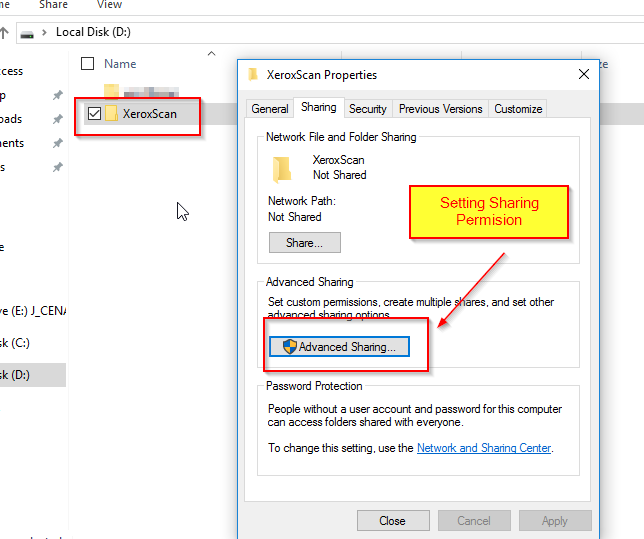Select the (E:) J_CENA drive in the sidebar

click(33, 311)
